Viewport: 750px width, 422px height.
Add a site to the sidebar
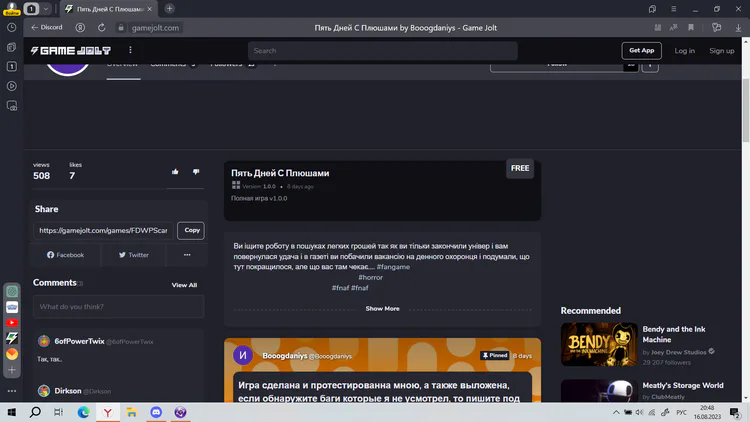tap(12, 370)
